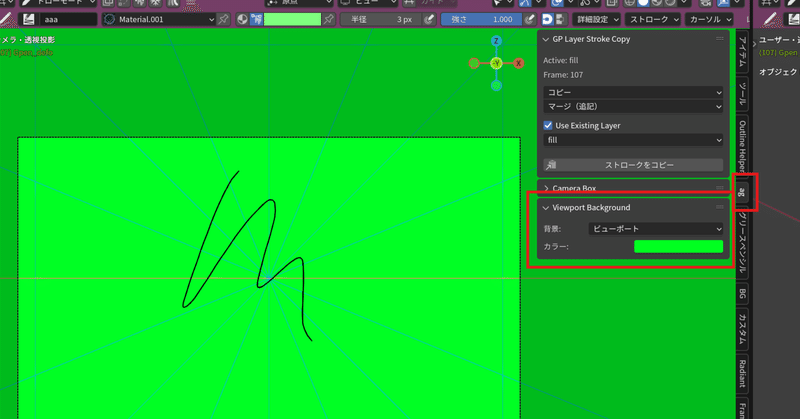Switch to the アイテム sidebar tab
The height and width of the screenshot is (419, 800).
(742, 52)
